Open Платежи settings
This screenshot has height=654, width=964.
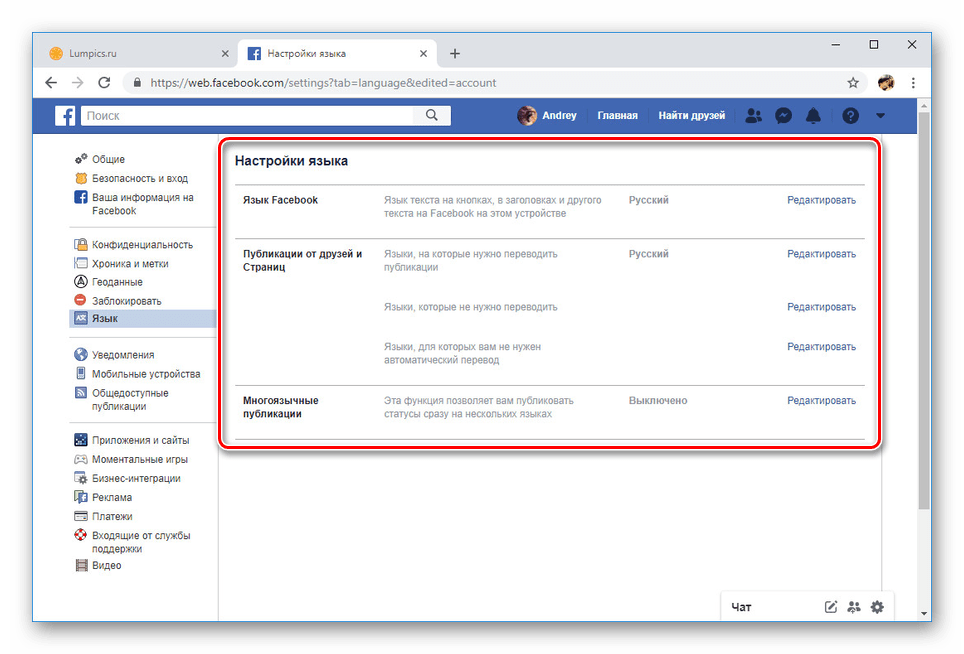tap(112, 516)
